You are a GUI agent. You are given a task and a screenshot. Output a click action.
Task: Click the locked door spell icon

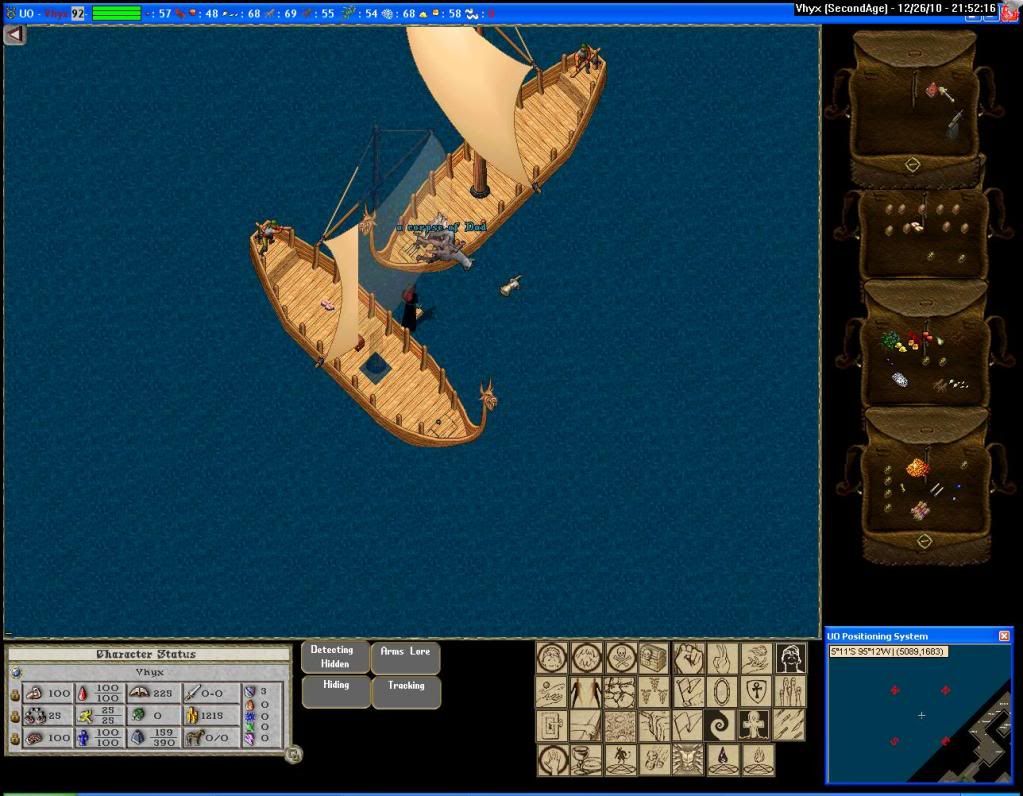[552, 726]
